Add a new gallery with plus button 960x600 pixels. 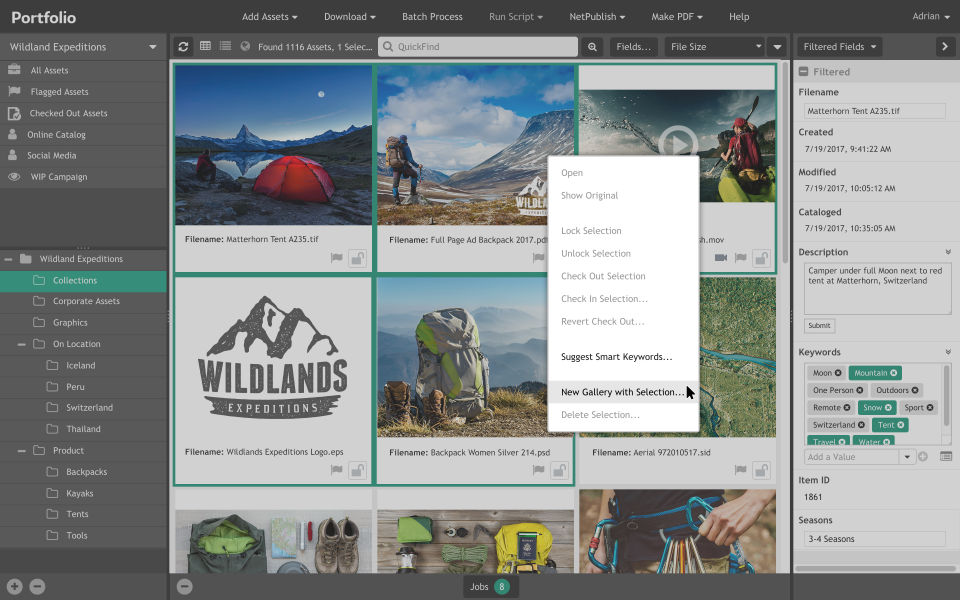click(15, 587)
